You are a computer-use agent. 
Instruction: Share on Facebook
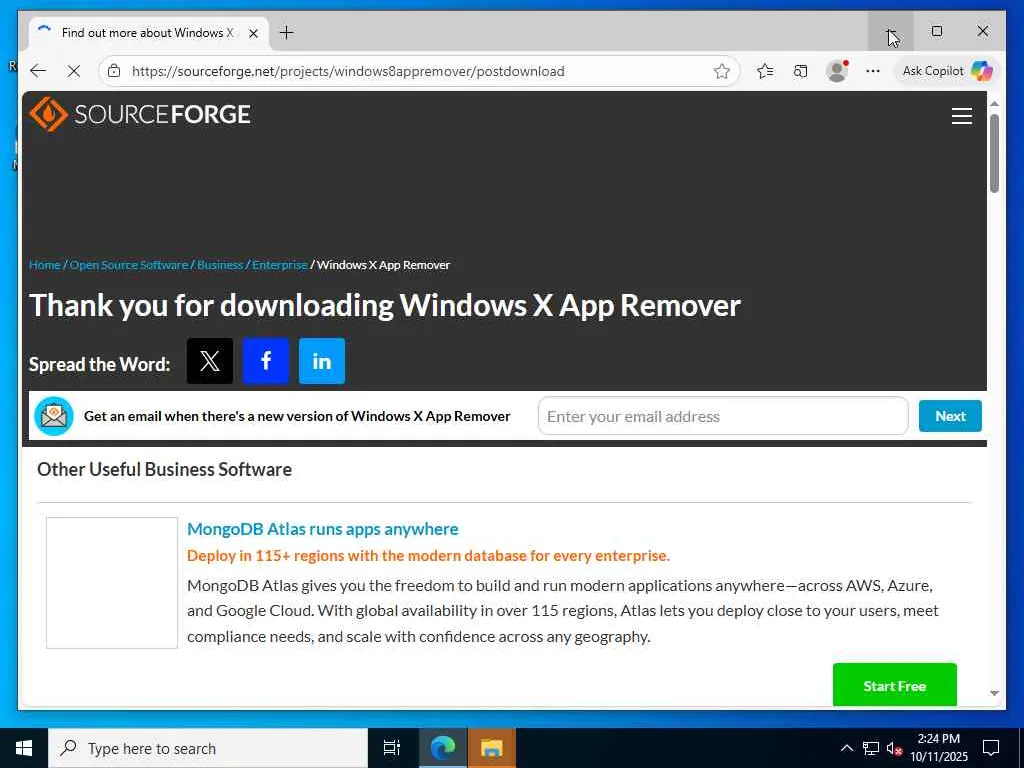266,361
